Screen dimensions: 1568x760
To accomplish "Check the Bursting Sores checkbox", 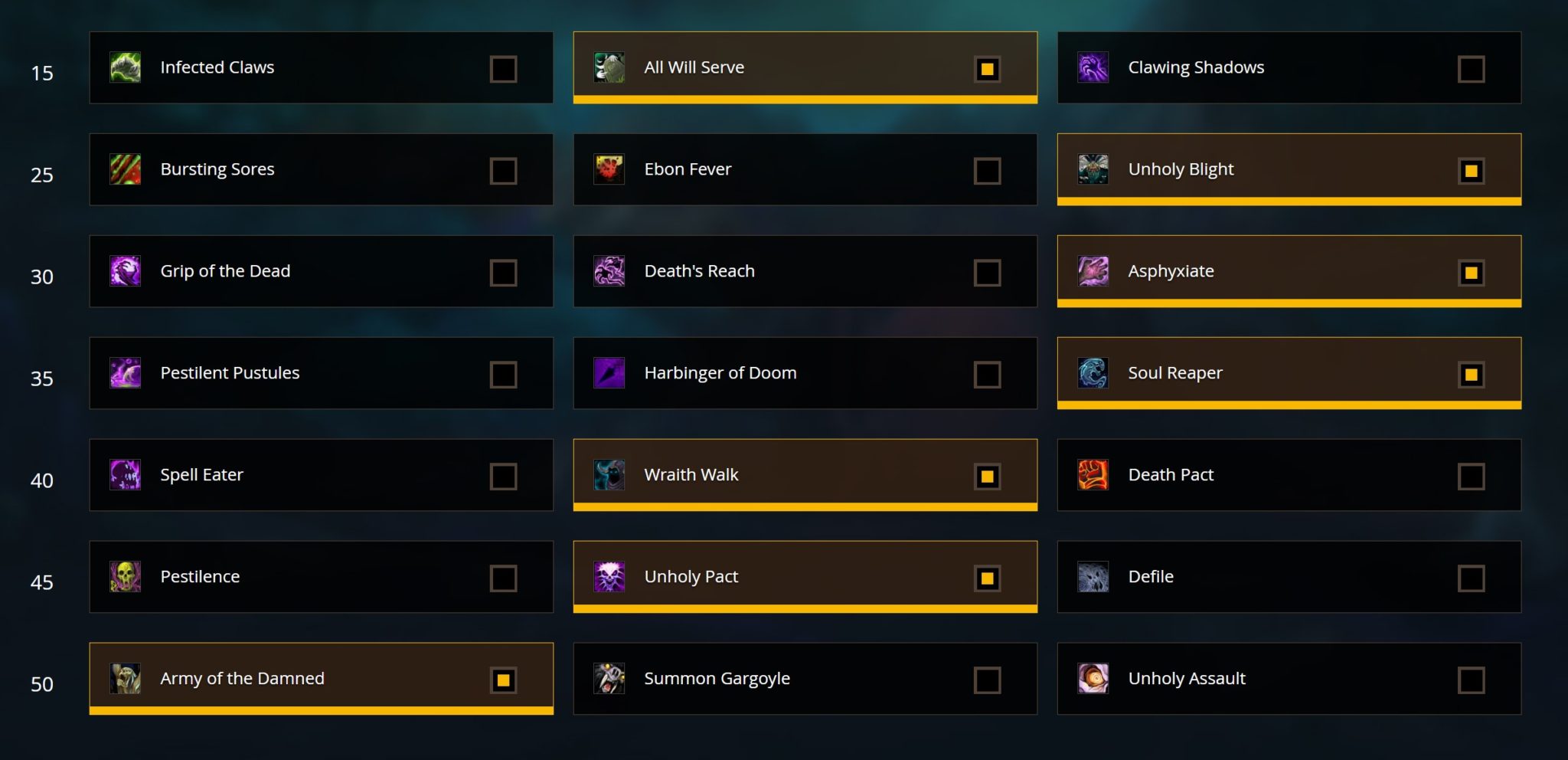I will tap(503, 171).
